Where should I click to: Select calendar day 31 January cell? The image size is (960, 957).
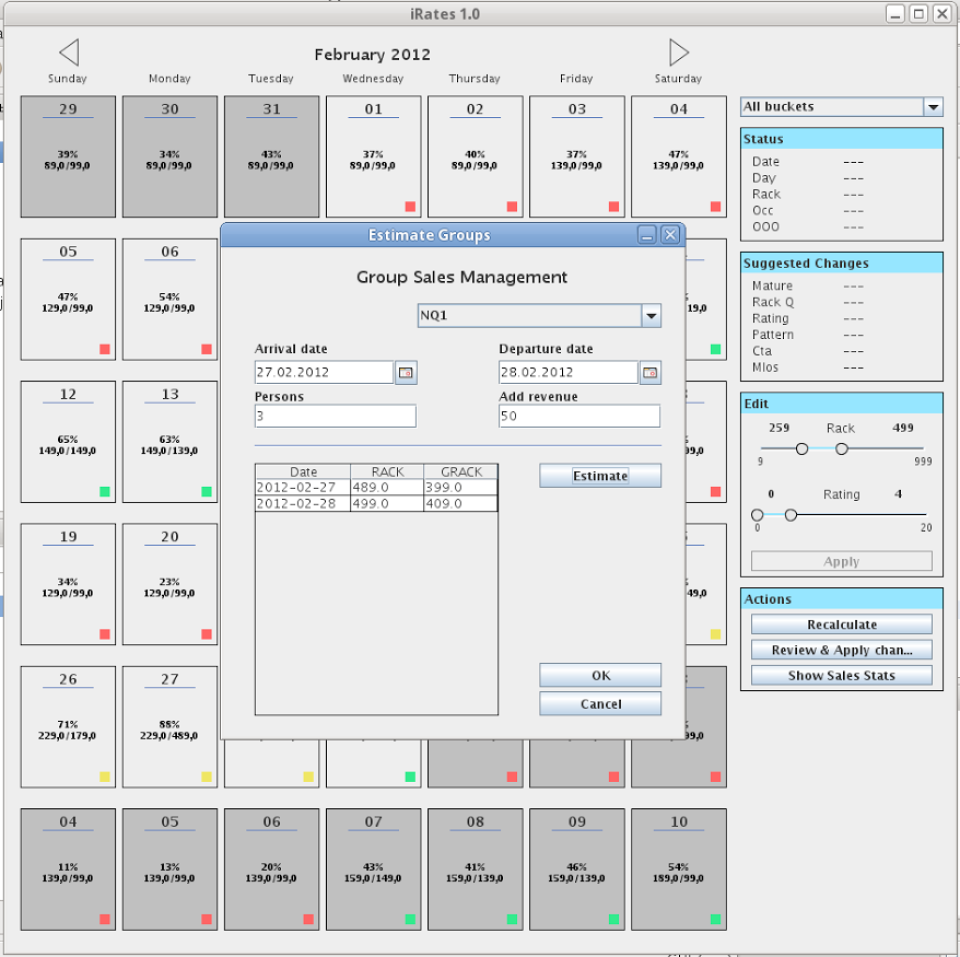click(x=271, y=157)
